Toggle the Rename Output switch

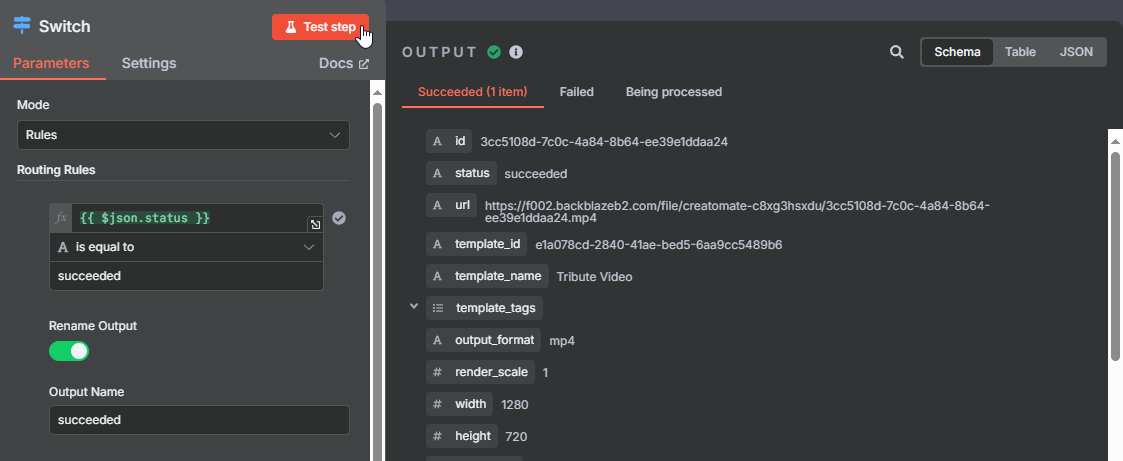(69, 351)
